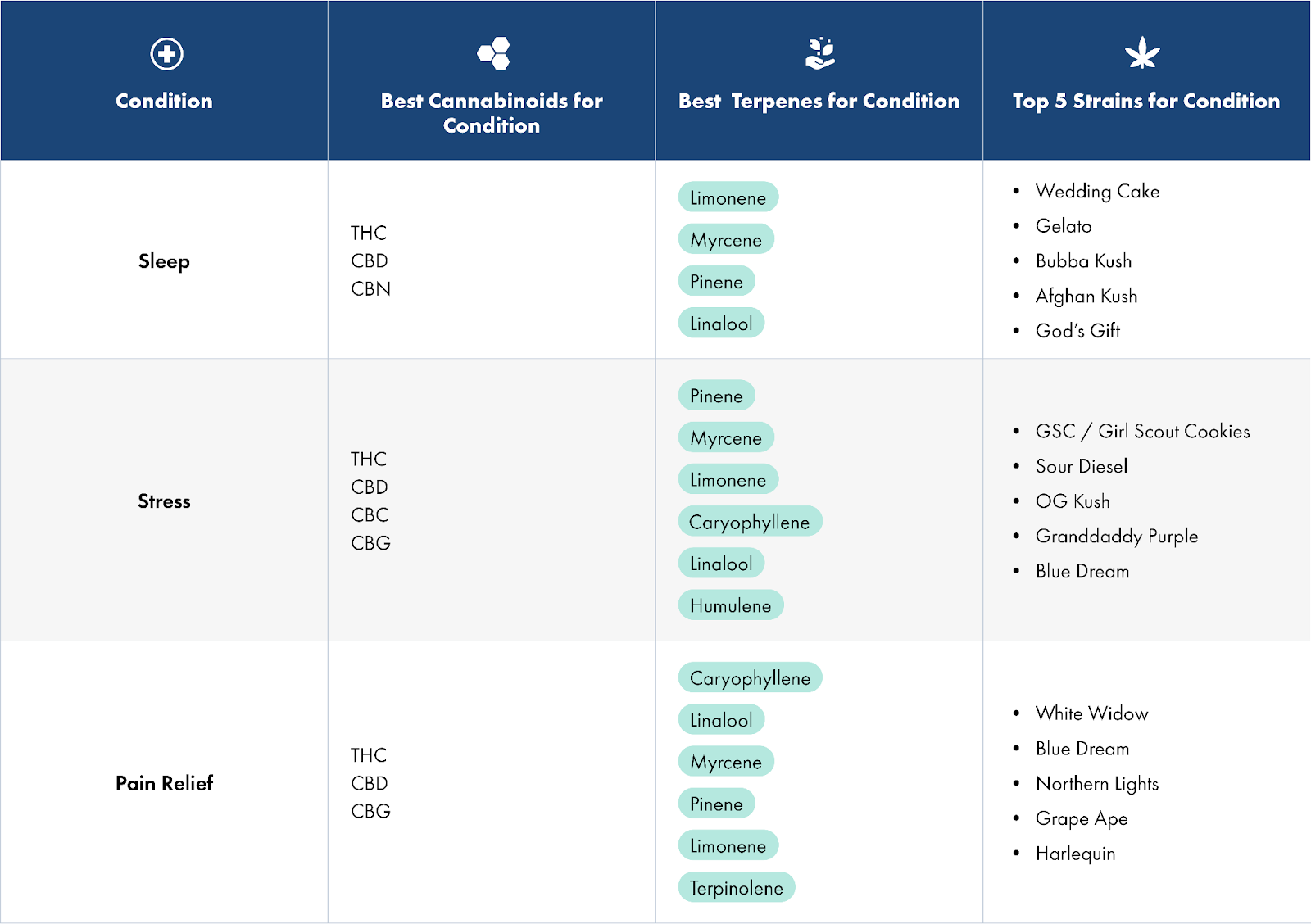Click the "Gelato" strain

(x=1064, y=226)
